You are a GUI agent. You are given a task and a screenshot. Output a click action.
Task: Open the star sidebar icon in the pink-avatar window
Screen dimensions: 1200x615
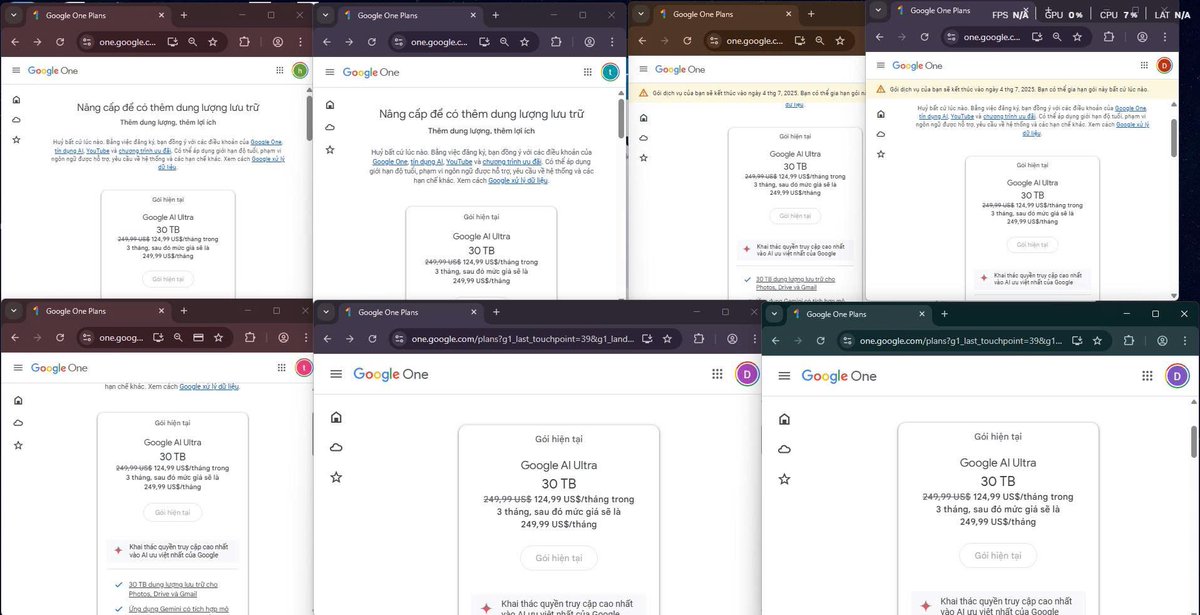[x=18, y=445]
